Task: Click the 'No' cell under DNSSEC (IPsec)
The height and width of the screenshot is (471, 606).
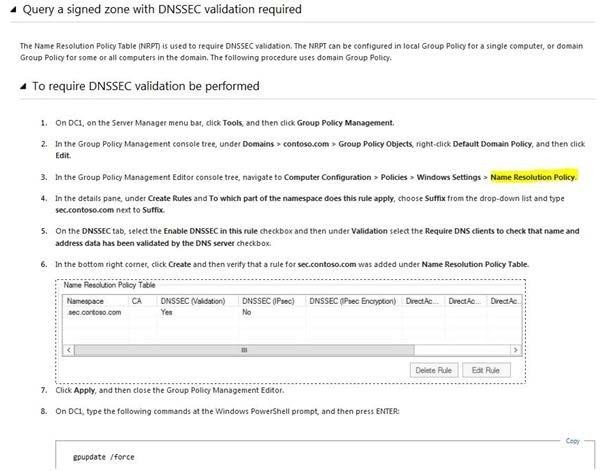Action: point(247,312)
